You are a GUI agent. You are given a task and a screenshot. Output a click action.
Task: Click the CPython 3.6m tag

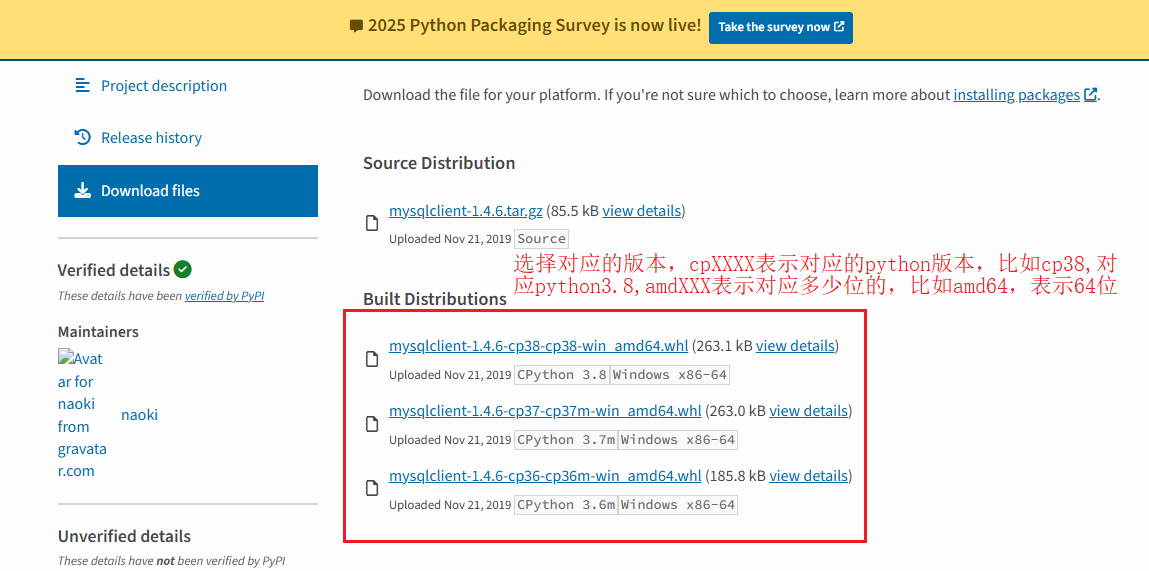(x=566, y=505)
